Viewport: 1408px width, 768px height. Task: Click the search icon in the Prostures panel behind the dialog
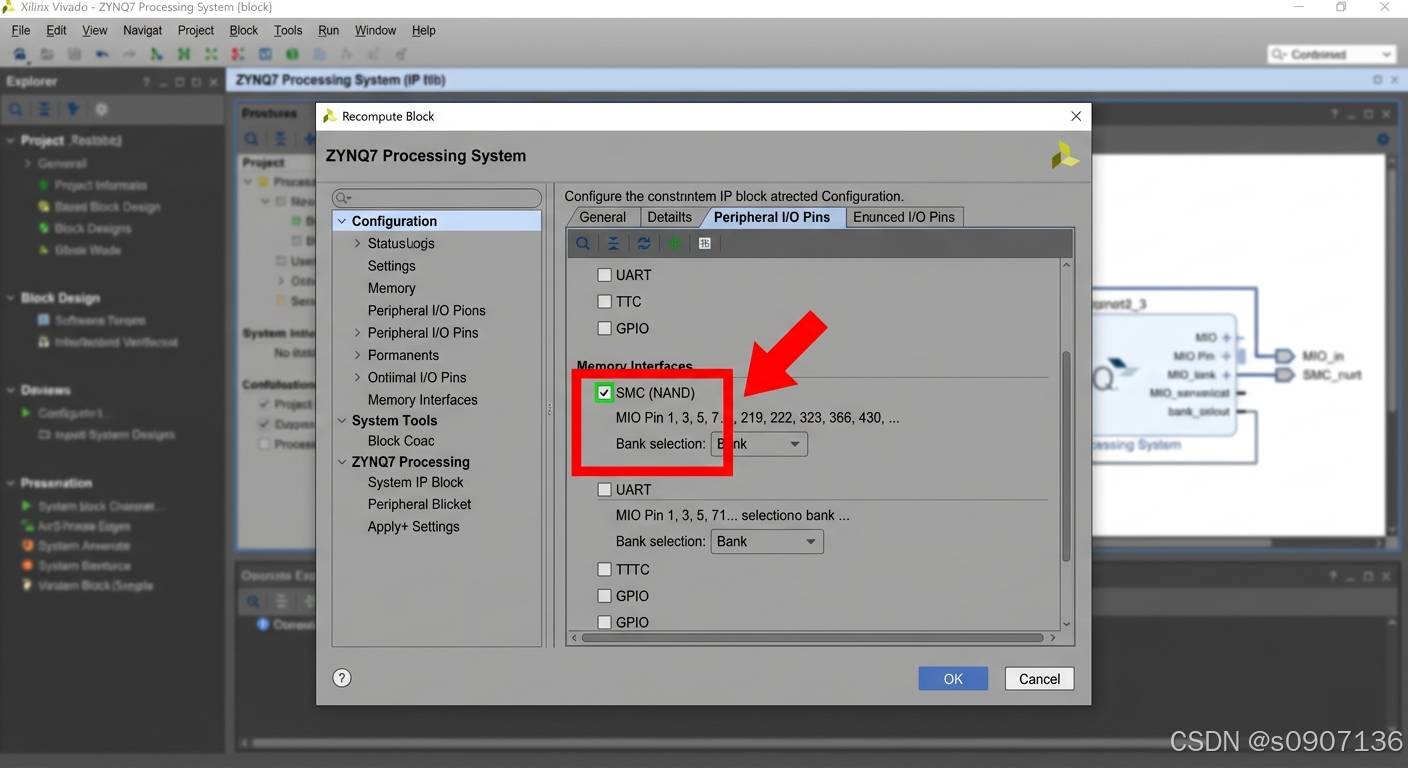pos(252,139)
